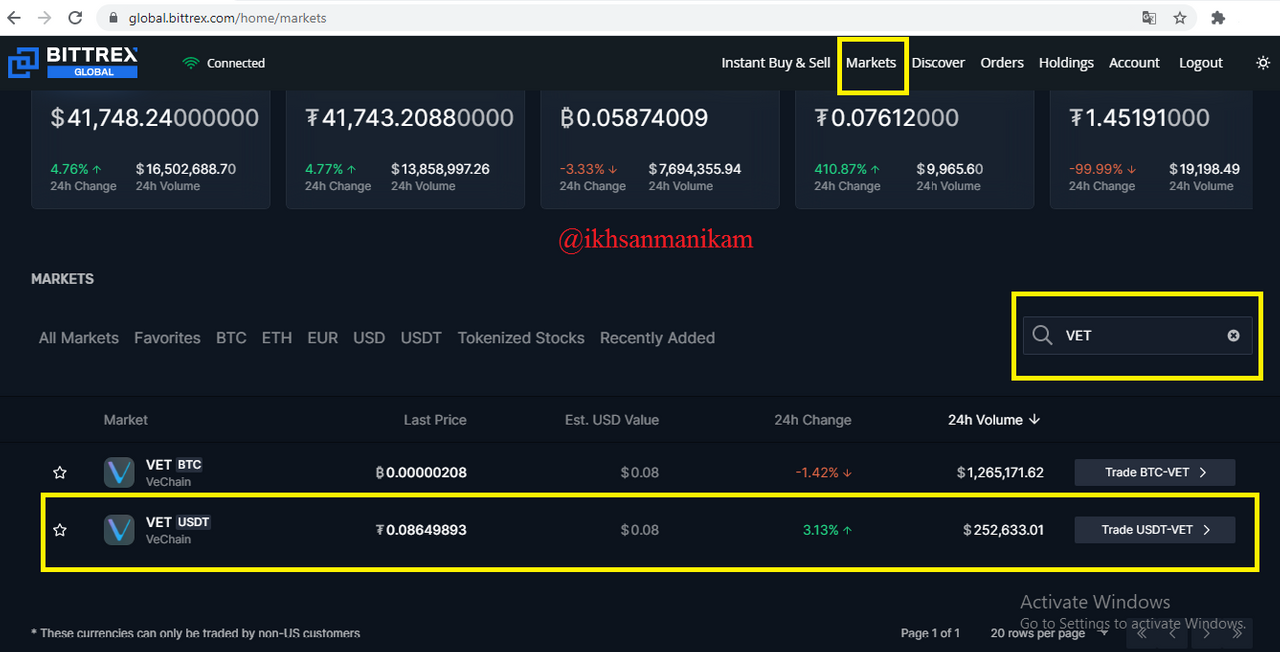This screenshot has height=652, width=1280.
Task: Sort by 24h Change column header
Action: (x=813, y=420)
